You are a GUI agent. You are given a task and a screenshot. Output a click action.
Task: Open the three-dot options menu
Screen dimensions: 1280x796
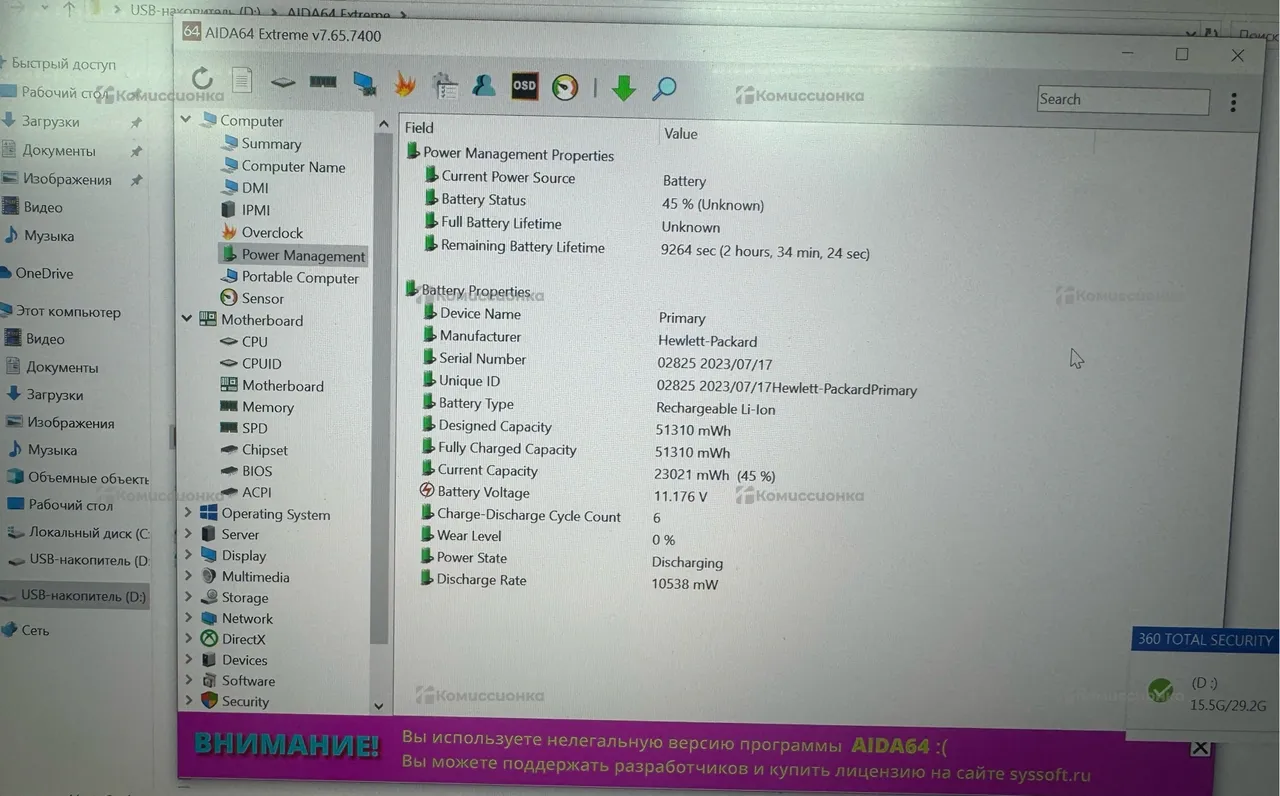[x=1233, y=102]
